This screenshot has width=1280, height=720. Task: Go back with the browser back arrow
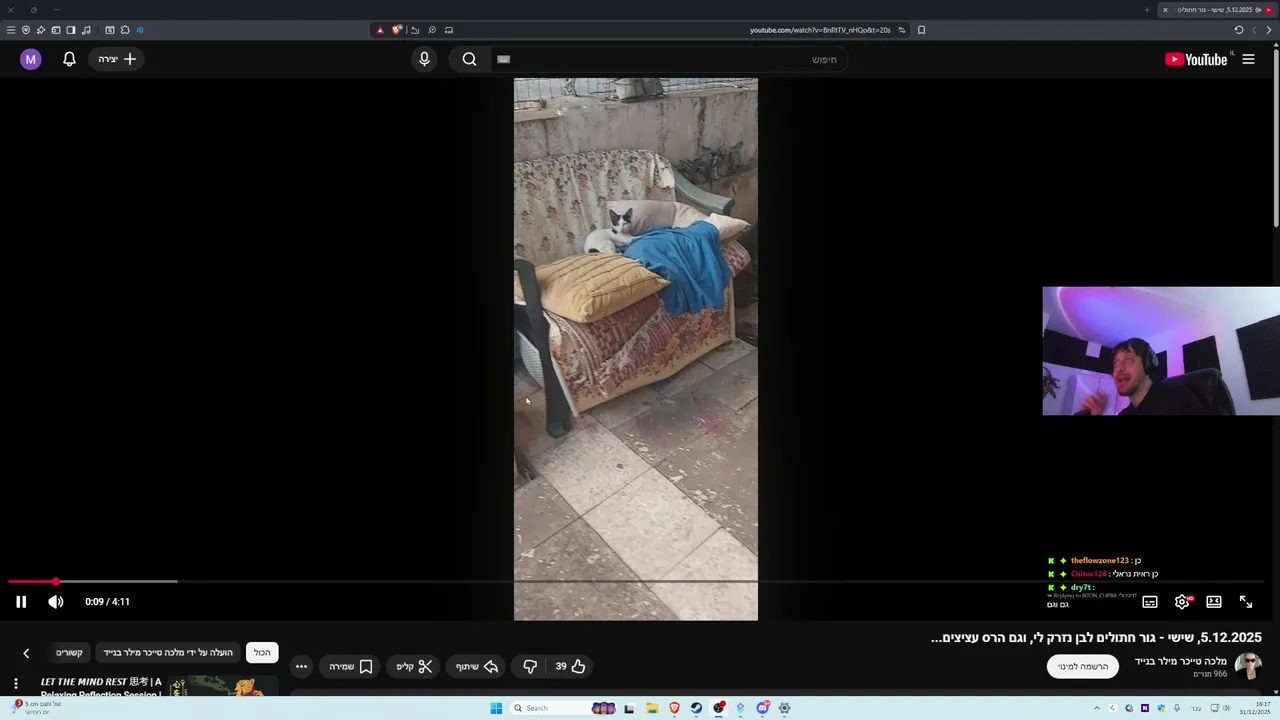pyautogui.click(x=1268, y=30)
